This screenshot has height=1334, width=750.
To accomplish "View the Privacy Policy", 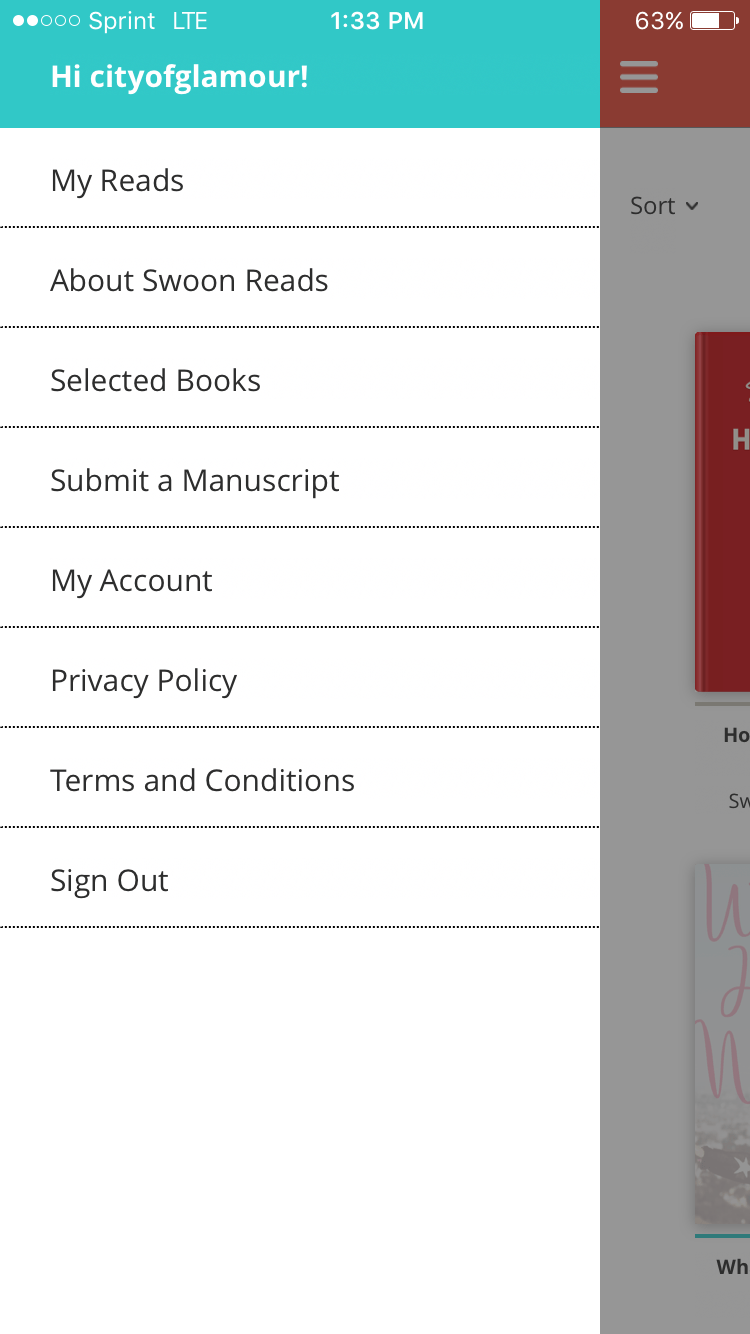I will tap(144, 681).
